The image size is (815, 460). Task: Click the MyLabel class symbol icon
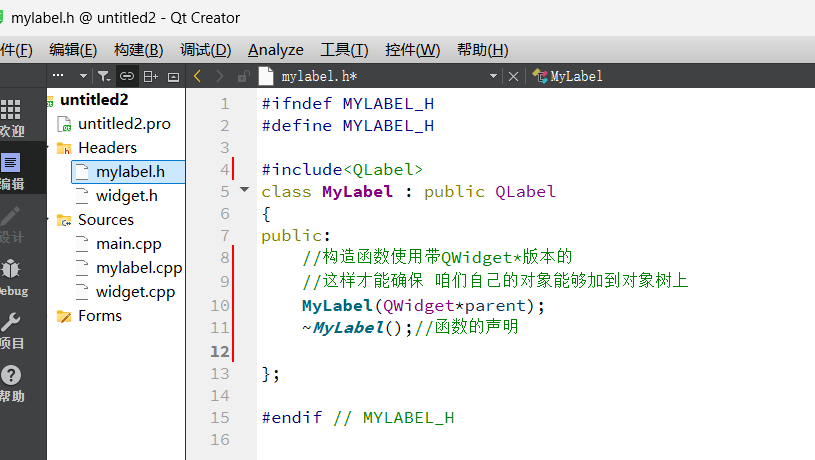(540, 76)
